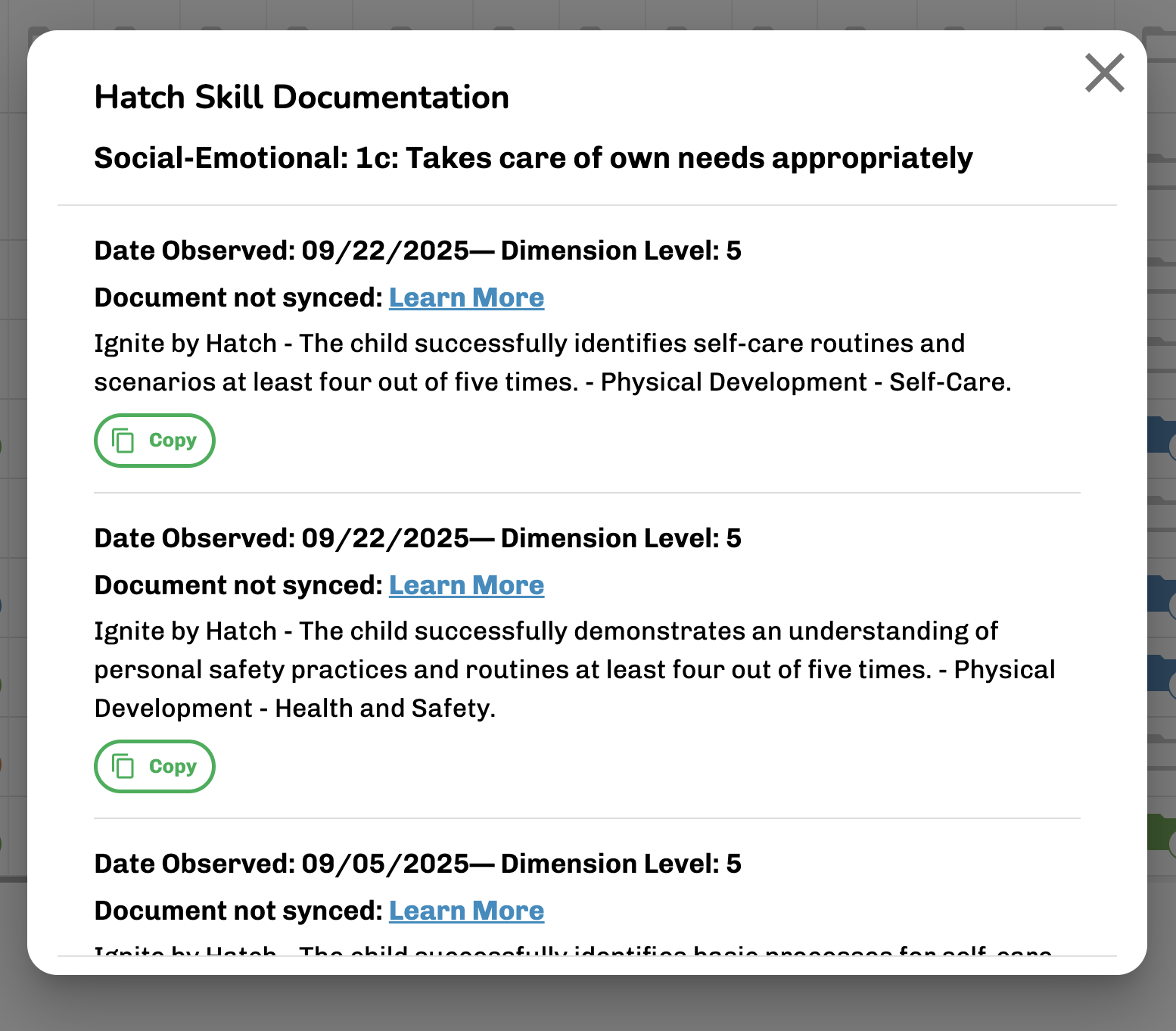This screenshot has height=1031, width=1176.
Task: Click the Date Observed 09/05/2025 heading
Action: click(x=417, y=863)
